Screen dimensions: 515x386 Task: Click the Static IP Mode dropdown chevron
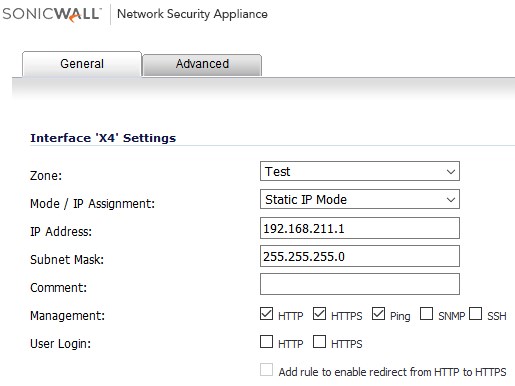[451, 200]
